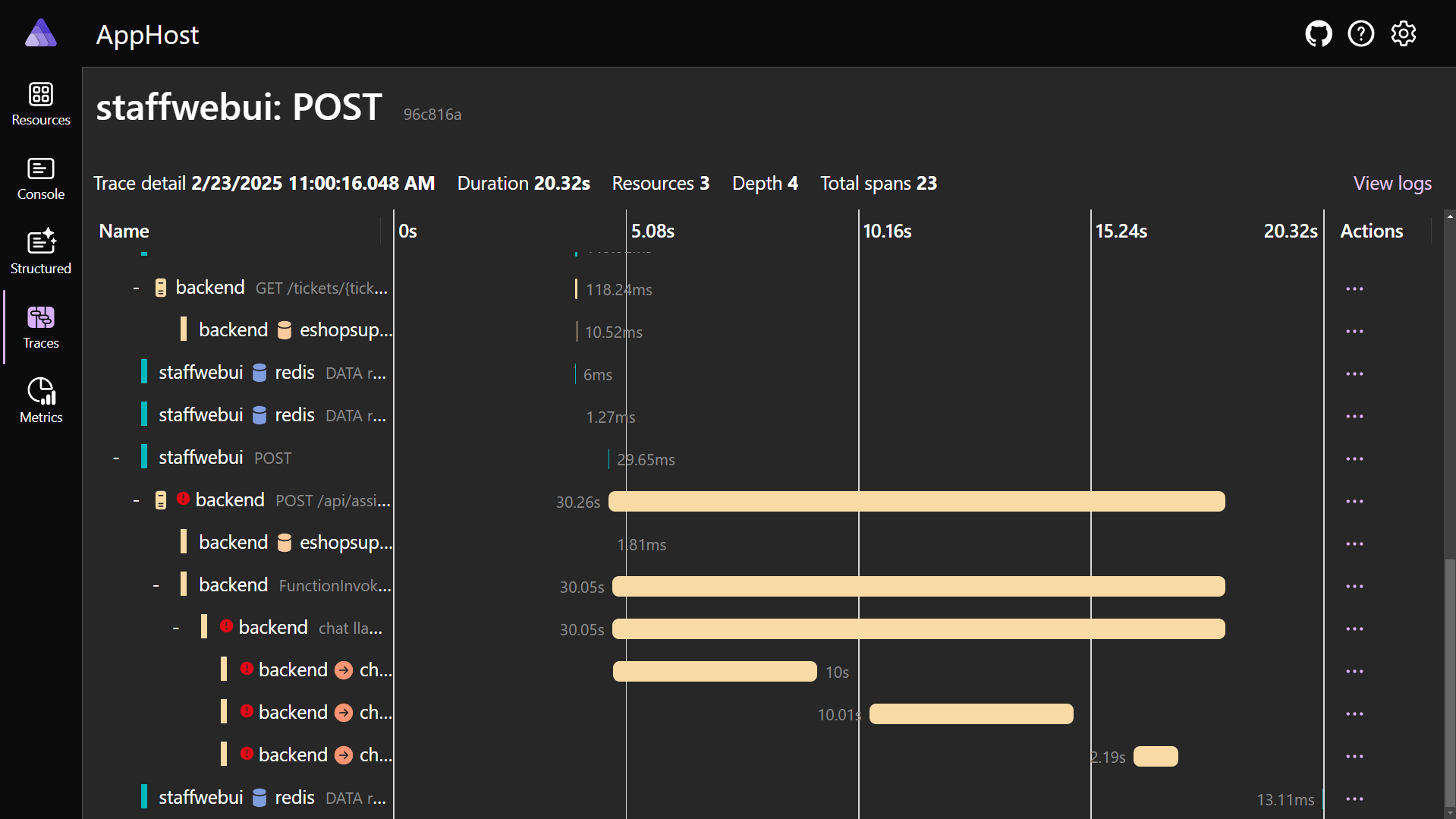Open actions menu for 13.11ms redis row
Screen dimensions: 1456x819
click(1354, 799)
